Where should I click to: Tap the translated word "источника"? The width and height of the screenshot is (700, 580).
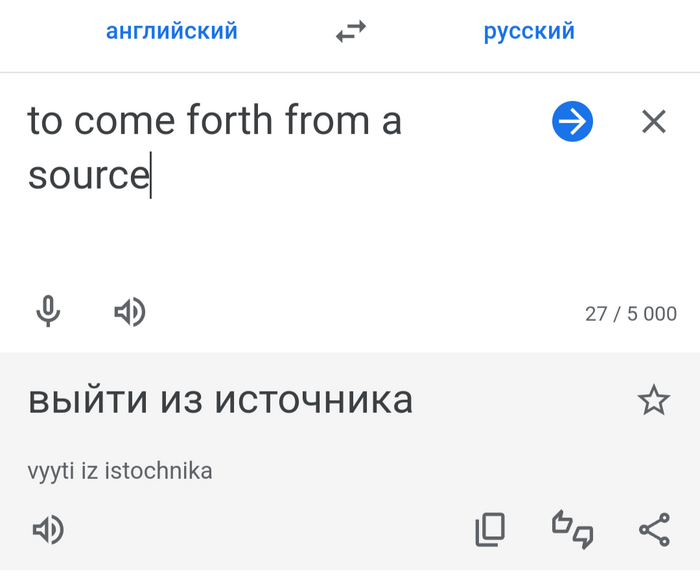[314, 401]
